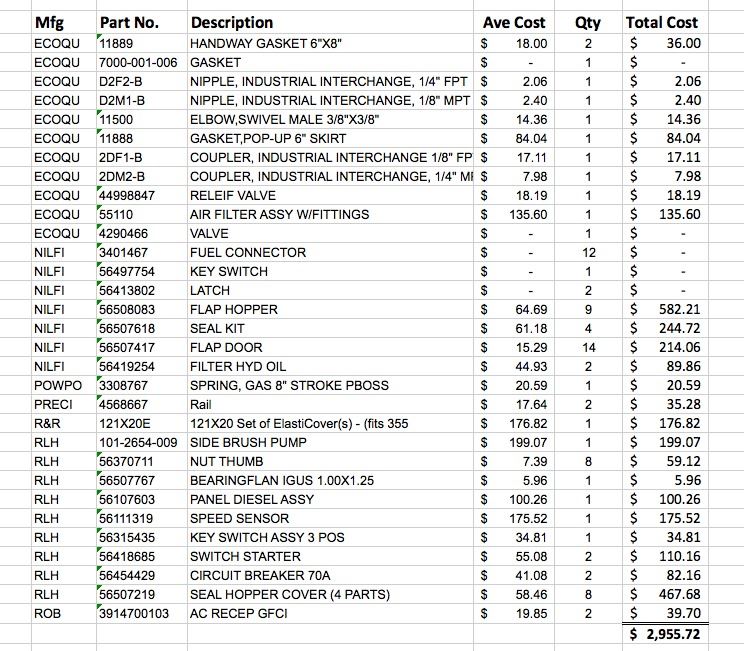This screenshot has height=651, width=744.
Task: Click the grand total cell $2,955.72
Action: 666,633
